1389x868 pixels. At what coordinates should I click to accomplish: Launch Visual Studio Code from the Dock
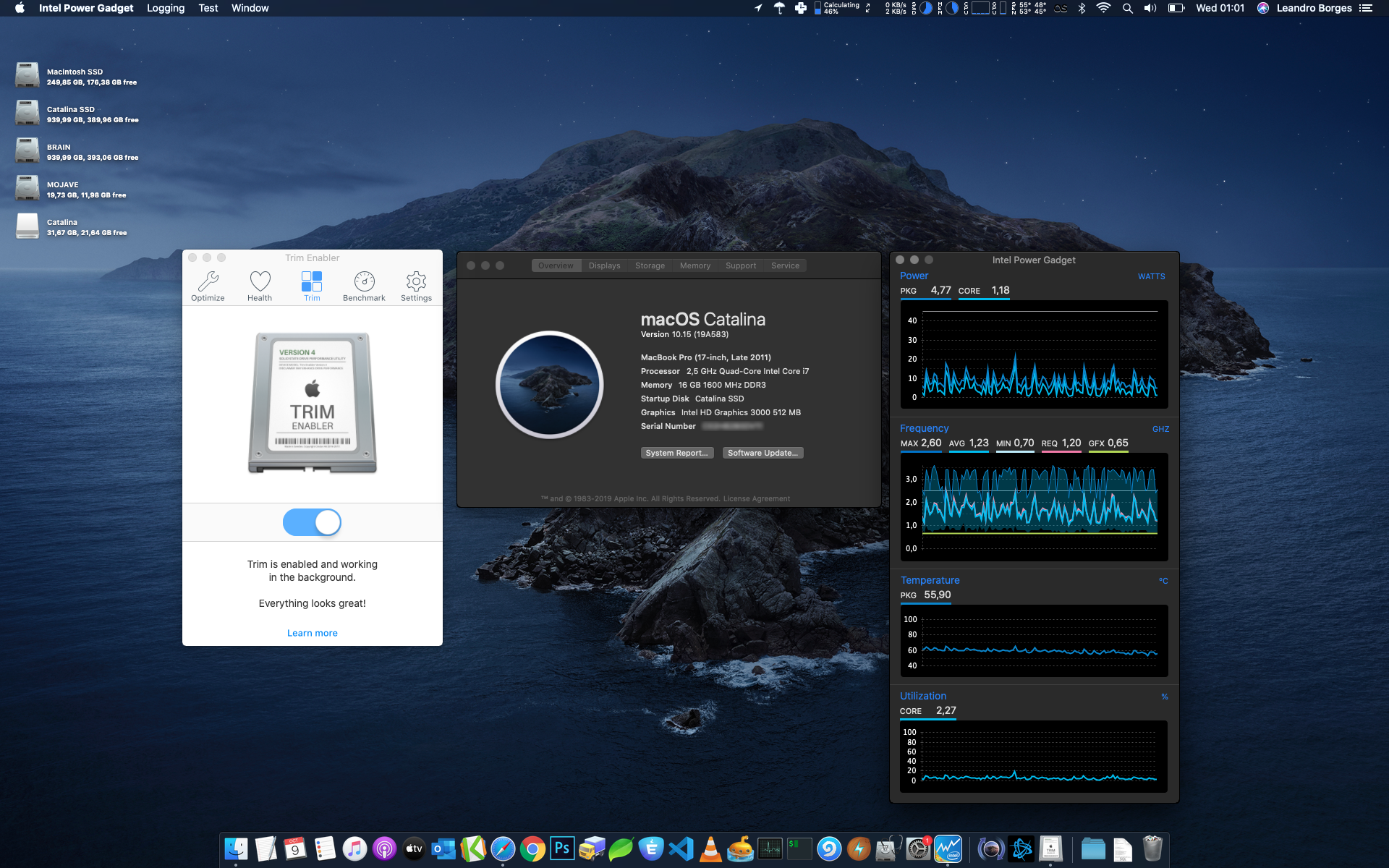click(681, 848)
